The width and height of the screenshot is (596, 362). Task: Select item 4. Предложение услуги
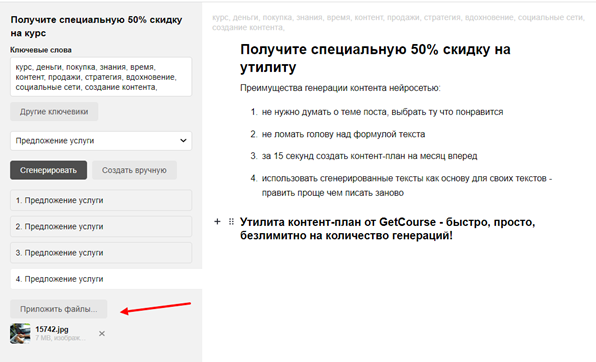[x=106, y=279]
